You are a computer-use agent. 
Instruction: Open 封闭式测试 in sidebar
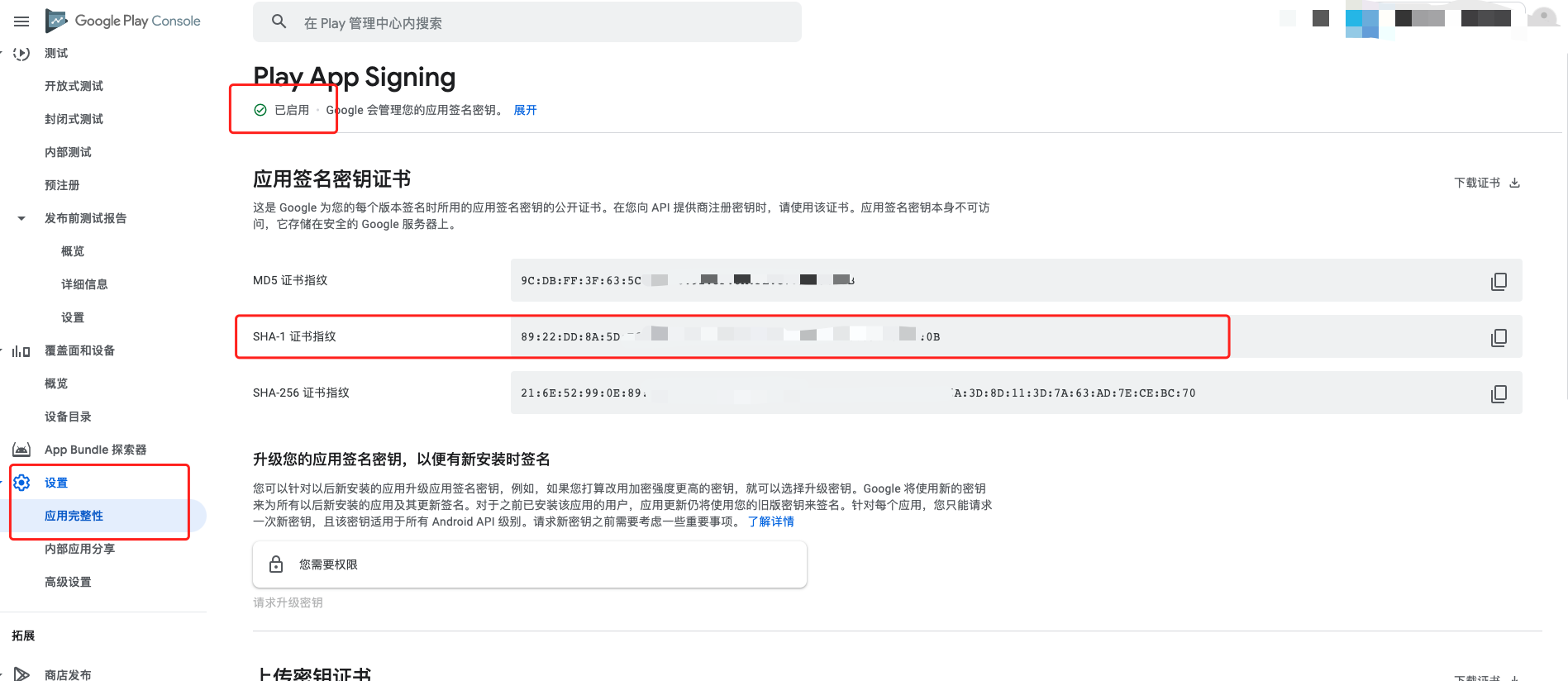[x=74, y=119]
